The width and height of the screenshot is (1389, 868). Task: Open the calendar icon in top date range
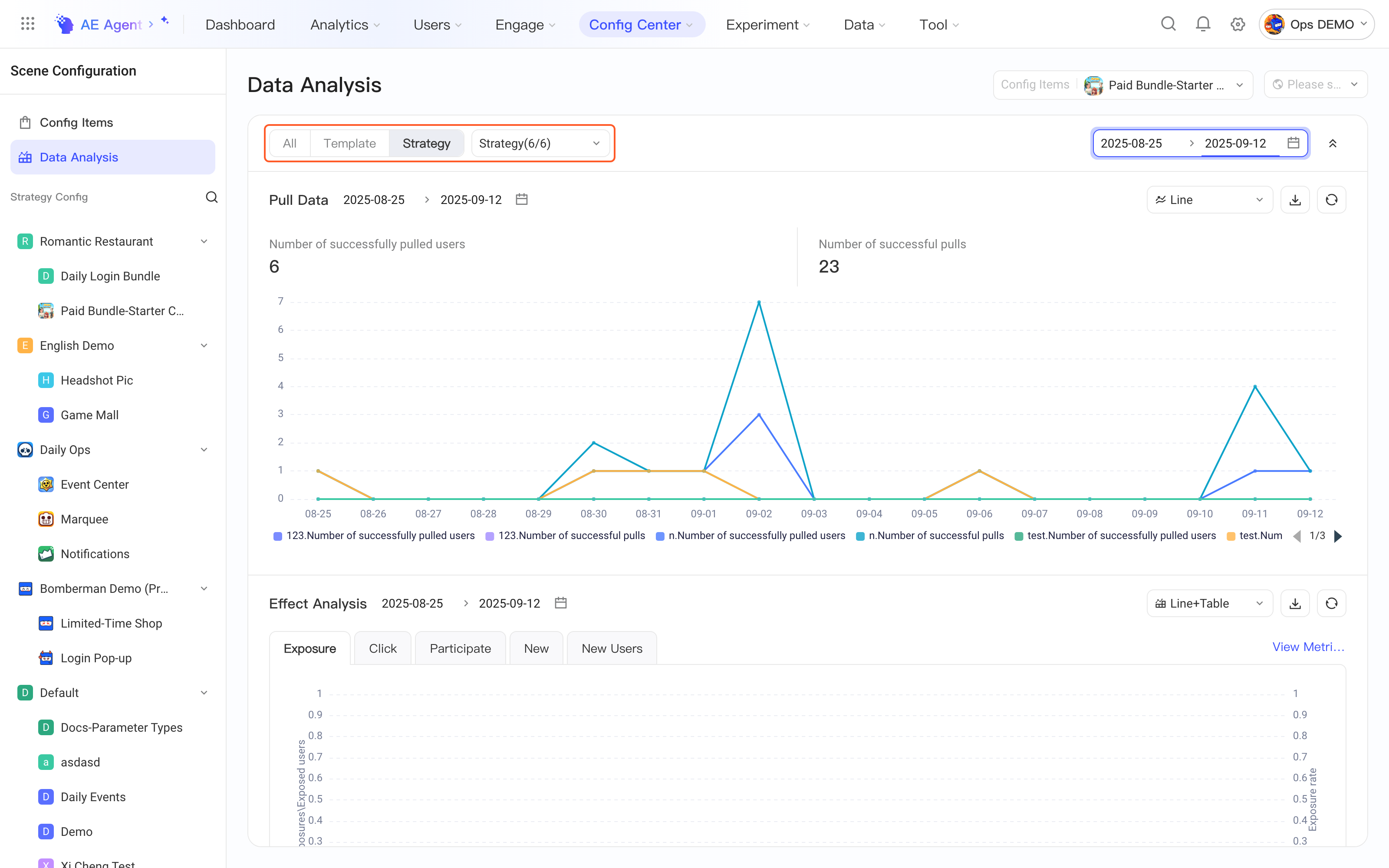pos(1293,143)
